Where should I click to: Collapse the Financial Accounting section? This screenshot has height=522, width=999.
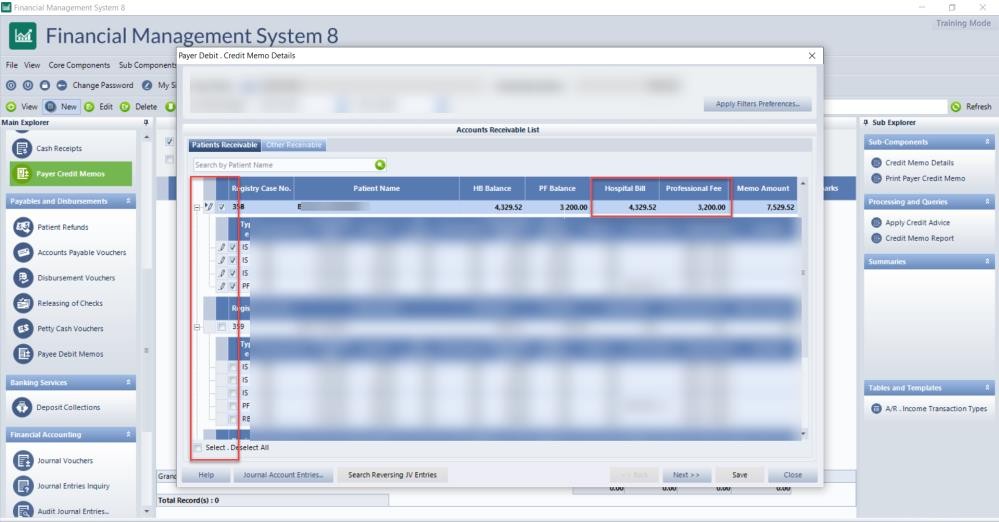pyautogui.click(x=128, y=435)
